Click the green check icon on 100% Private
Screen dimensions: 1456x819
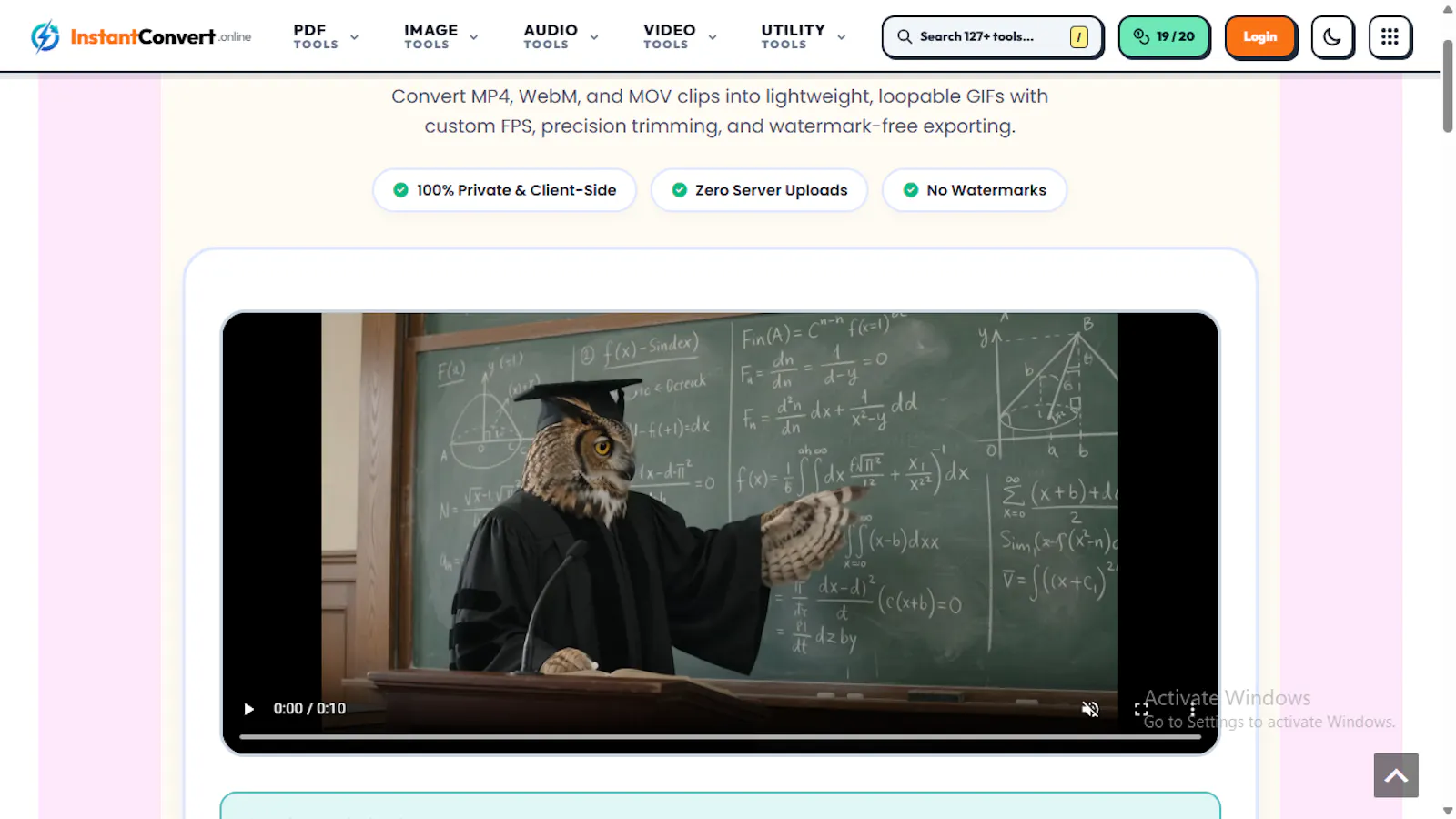[x=400, y=190]
